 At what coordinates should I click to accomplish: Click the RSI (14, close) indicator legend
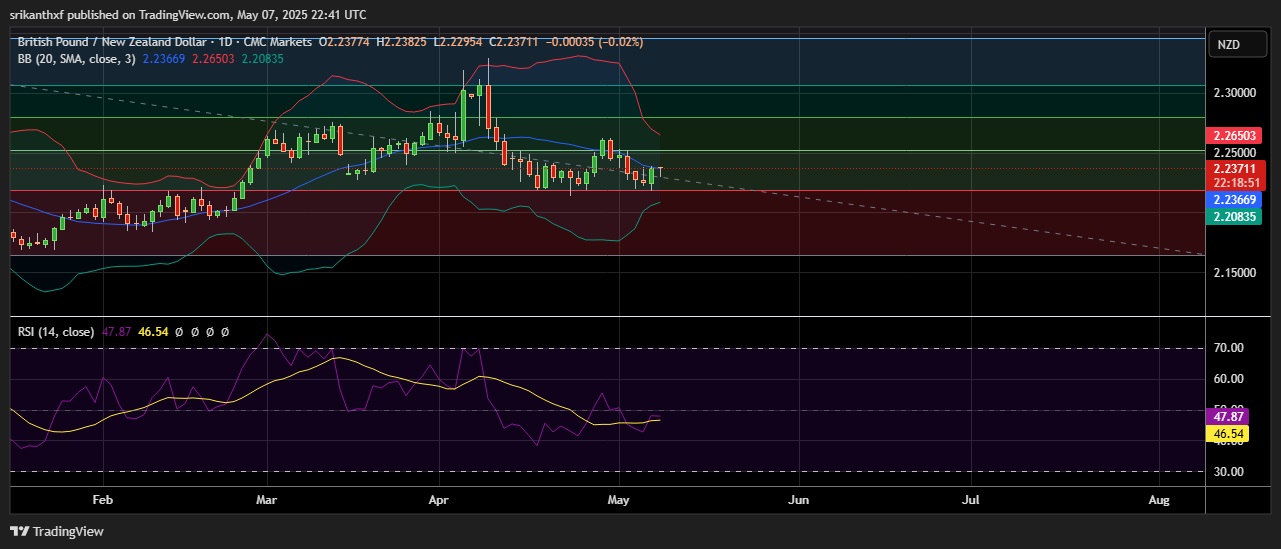point(55,331)
